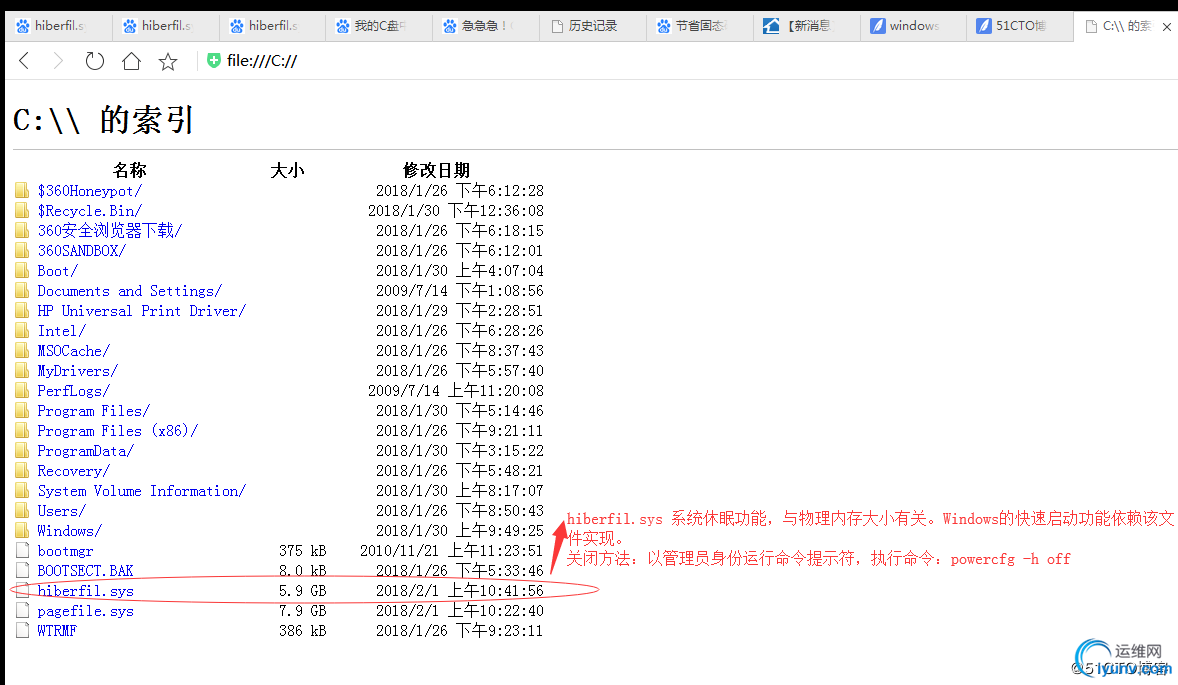Viewport: 1178px width, 685px height.
Task: Click the hiberfil.sys file link
Action: click(x=86, y=591)
